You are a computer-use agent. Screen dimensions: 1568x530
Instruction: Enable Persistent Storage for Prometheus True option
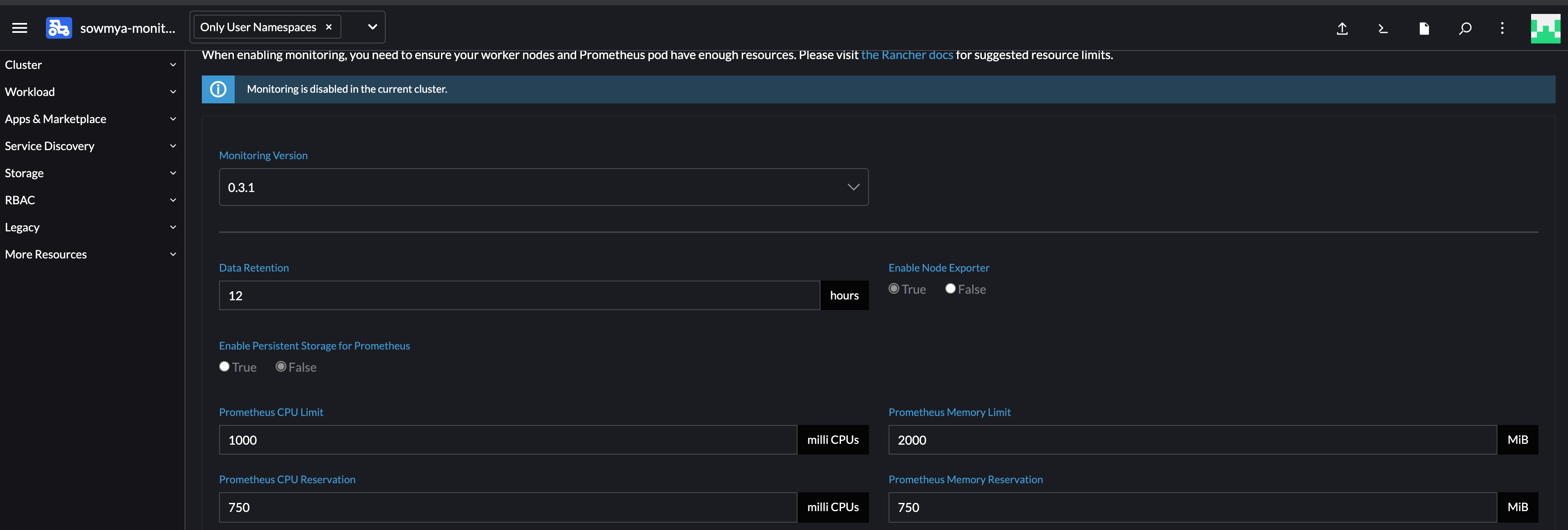click(x=224, y=367)
